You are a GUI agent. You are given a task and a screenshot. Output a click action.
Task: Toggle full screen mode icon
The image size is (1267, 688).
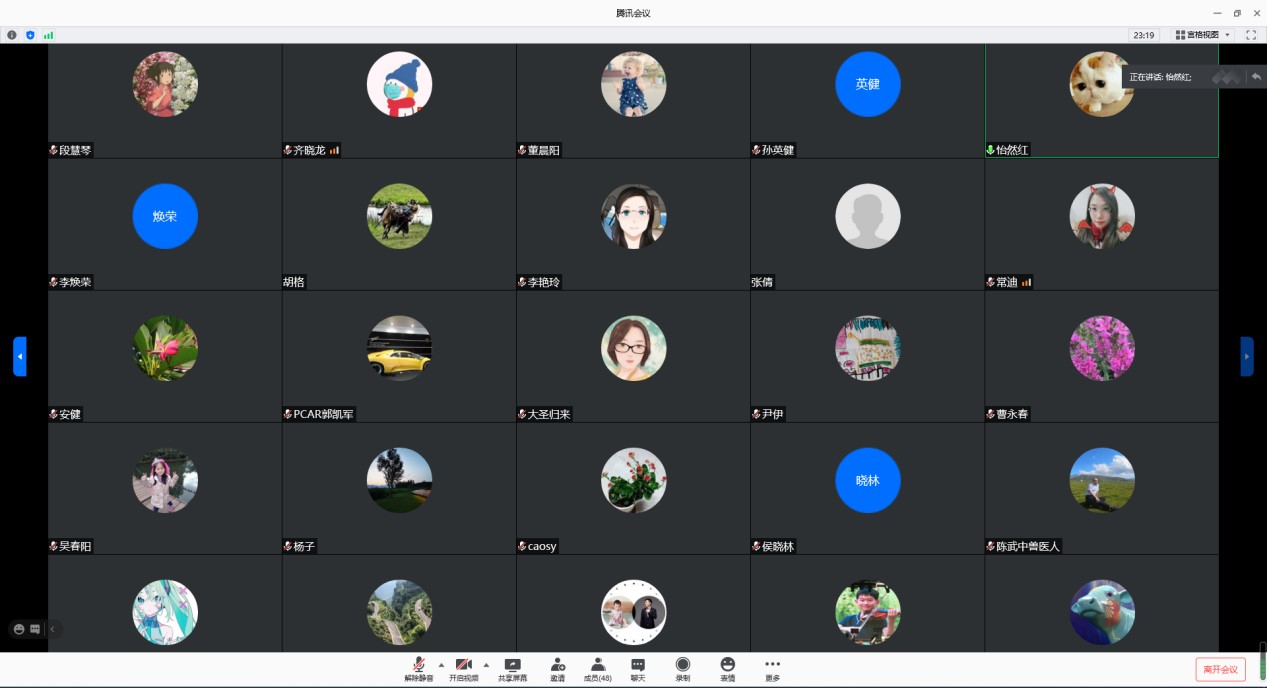[x=1250, y=35]
